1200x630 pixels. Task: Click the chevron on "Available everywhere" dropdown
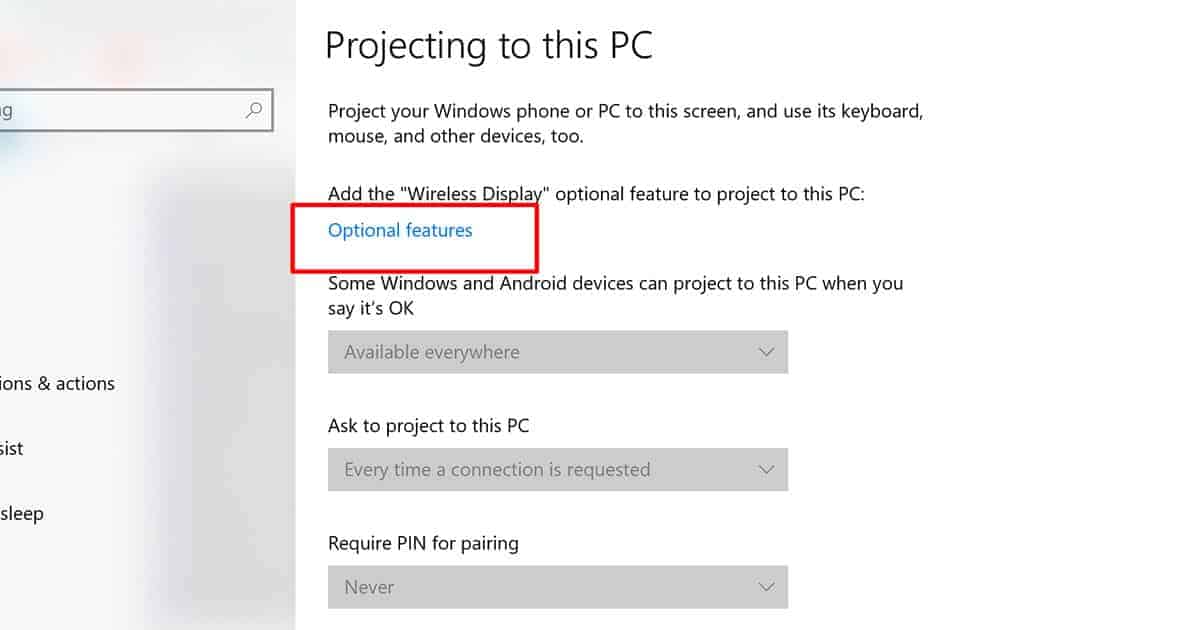(766, 352)
